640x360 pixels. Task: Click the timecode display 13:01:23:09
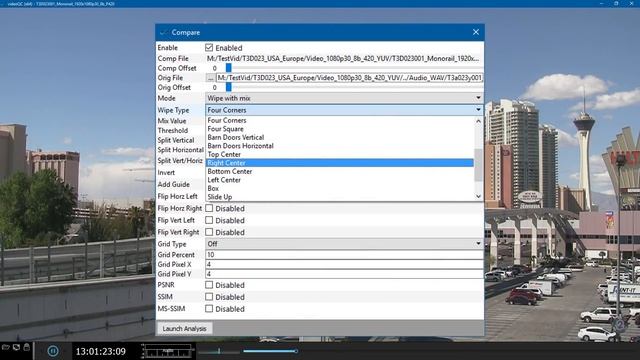click(x=100, y=351)
